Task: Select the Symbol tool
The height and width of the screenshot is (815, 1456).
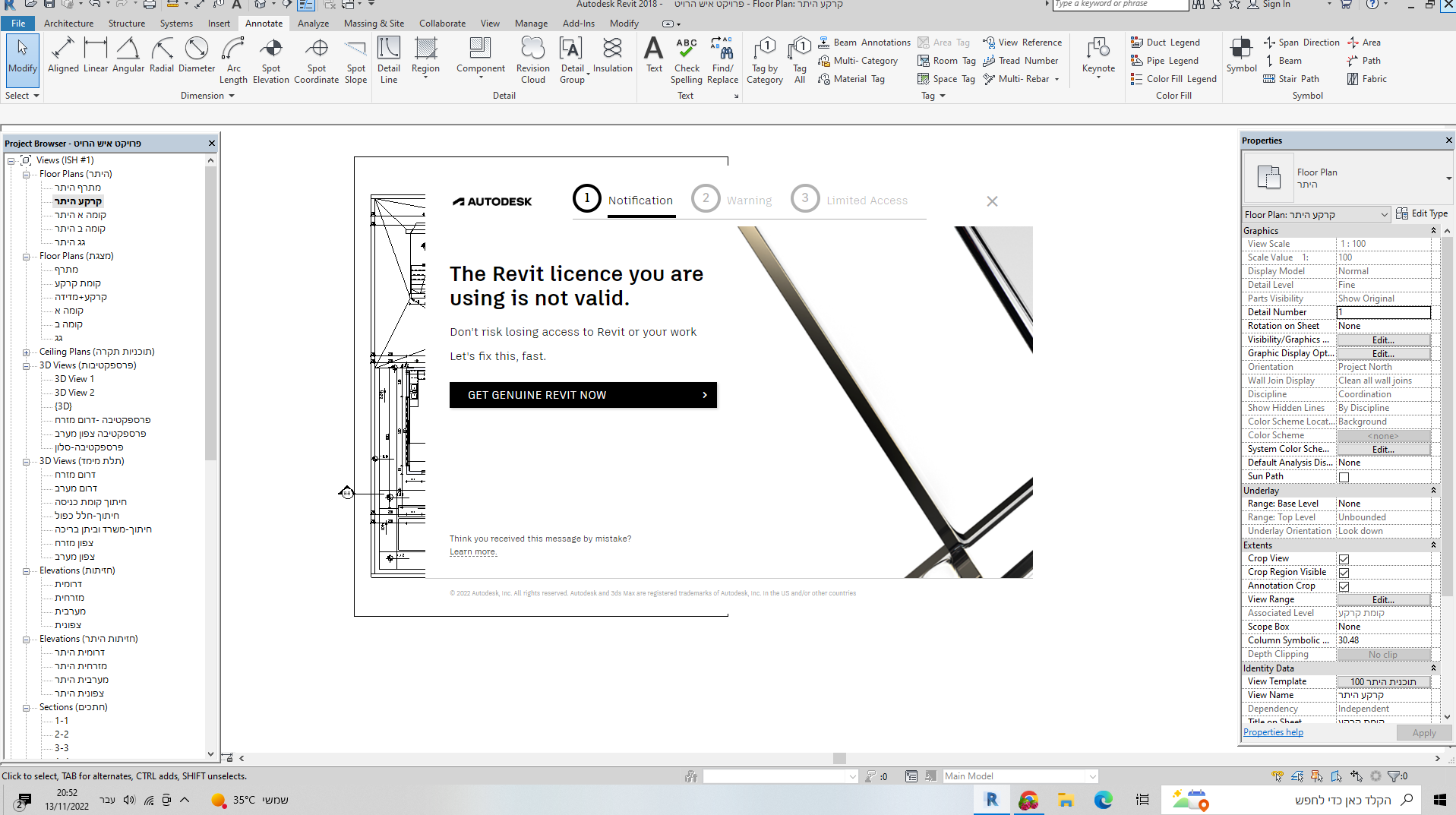Action: point(1242,56)
